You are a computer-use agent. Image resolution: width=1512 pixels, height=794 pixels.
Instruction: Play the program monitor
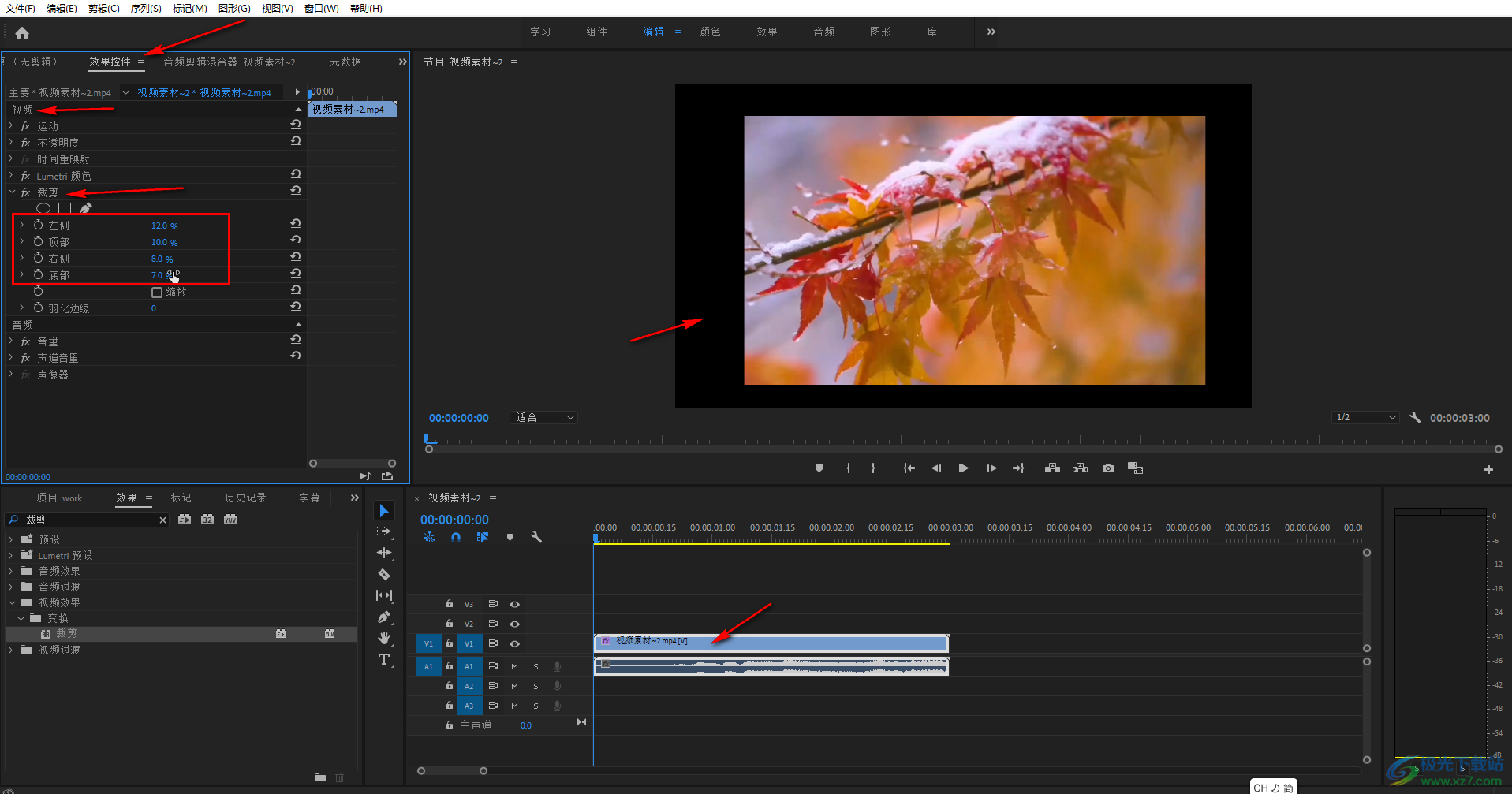pos(963,468)
